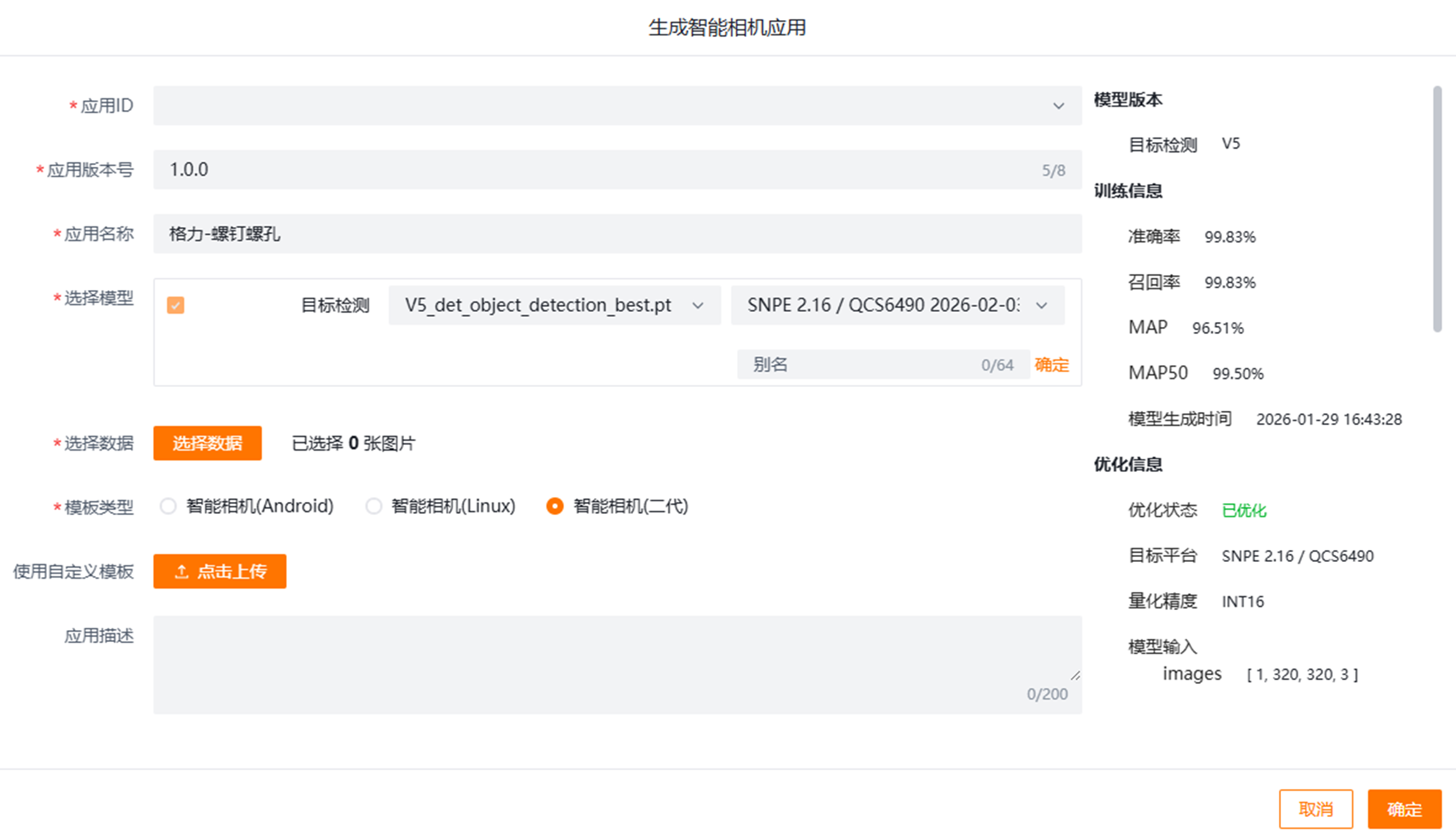Click the 应用ID dropdown chevron arrow
Viewport: 1456px width, 837px height.
click(1058, 106)
